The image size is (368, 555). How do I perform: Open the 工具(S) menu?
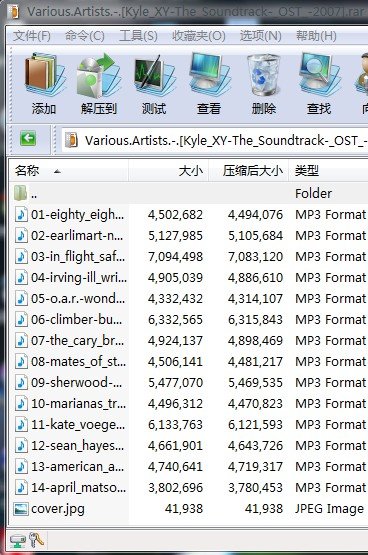click(x=138, y=36)
